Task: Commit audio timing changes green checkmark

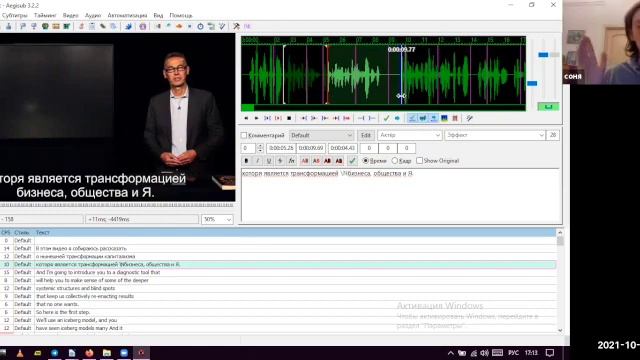Action: [387, 118]
